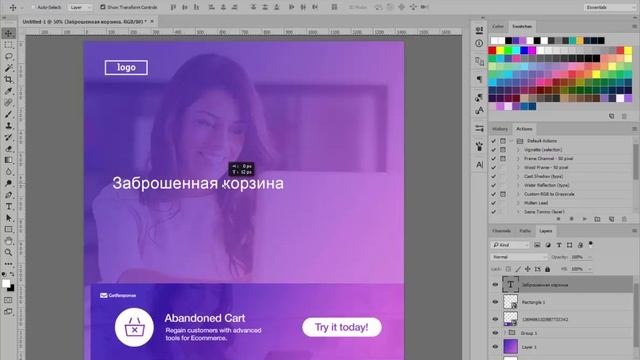Select the Clone Stamp tool
Viewport: 640px width, 360px height.
8,125
